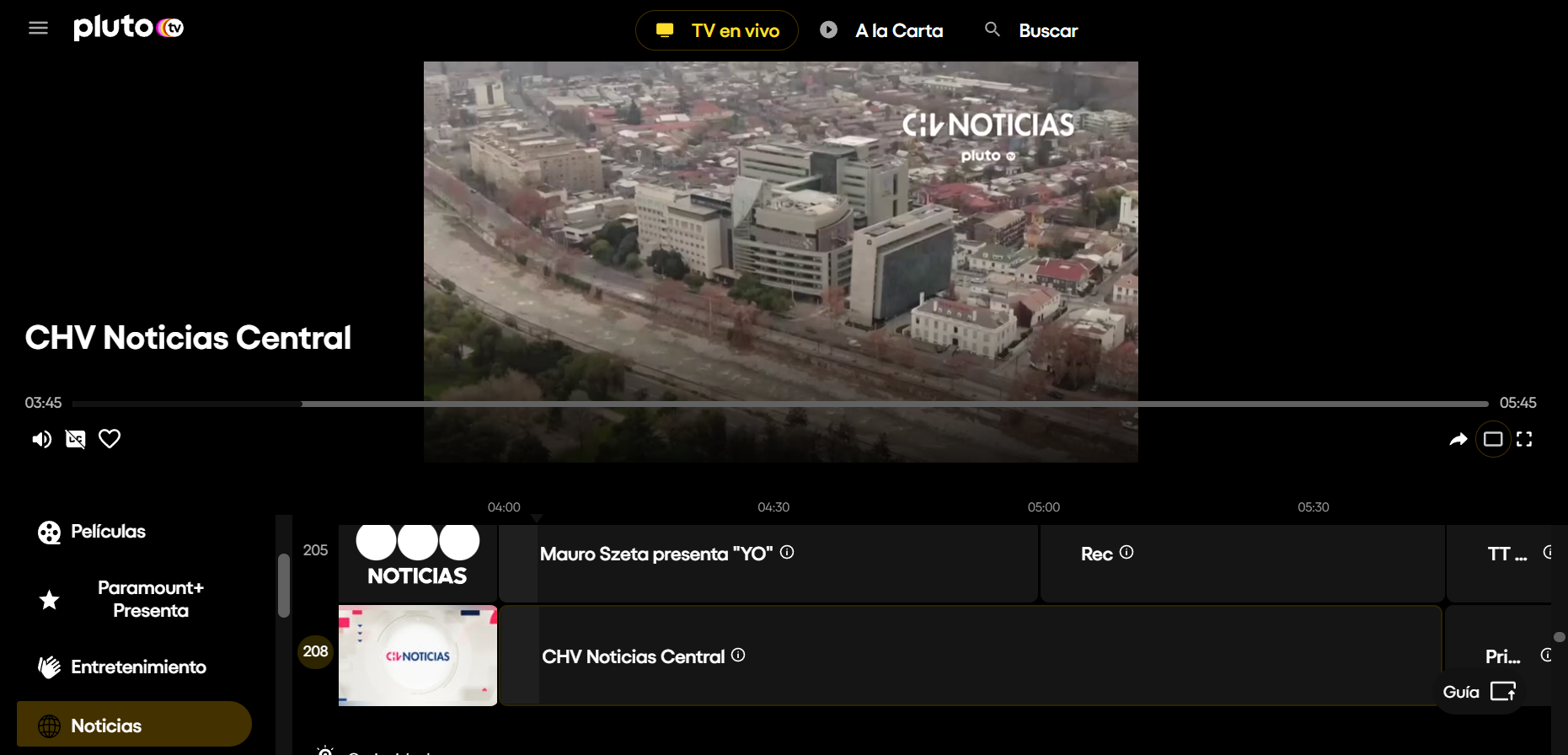Click the 04:30 timeline label
Viewport: 1568px width, 755px height.
pyautogui.click(x=773, y=507)
